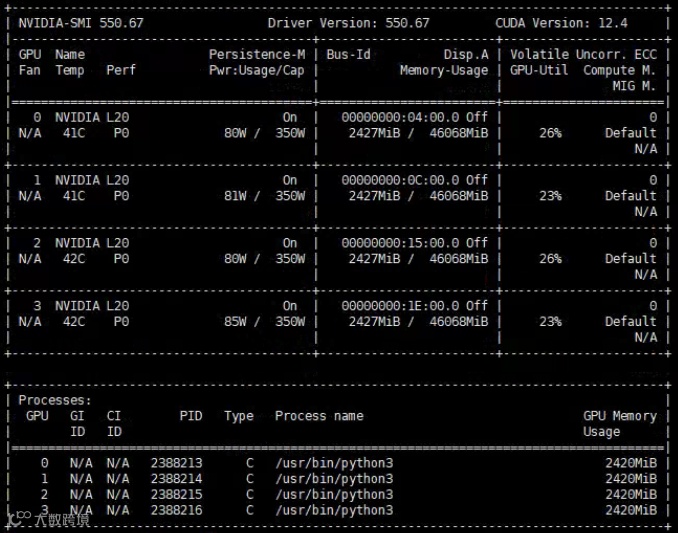This screenshot has width=678, height=533.
Task: Click GPU 0's 41C temperature
Action: coord(74,133)
